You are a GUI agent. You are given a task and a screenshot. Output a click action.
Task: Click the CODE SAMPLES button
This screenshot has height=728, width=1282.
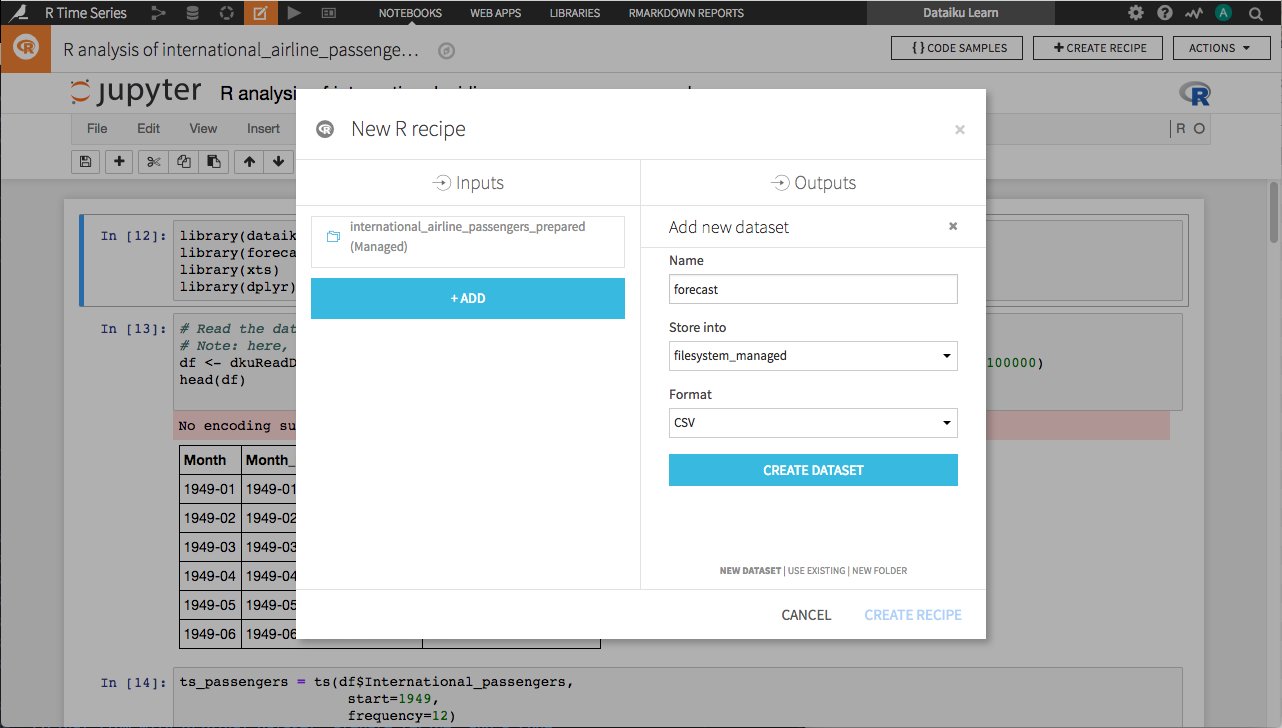pos(956,48)
